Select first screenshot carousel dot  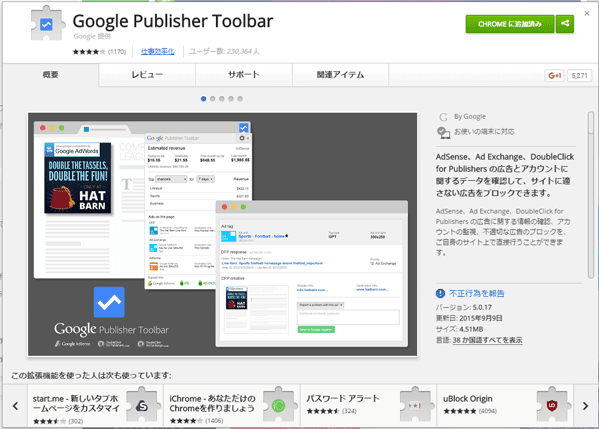pos(204,99)
